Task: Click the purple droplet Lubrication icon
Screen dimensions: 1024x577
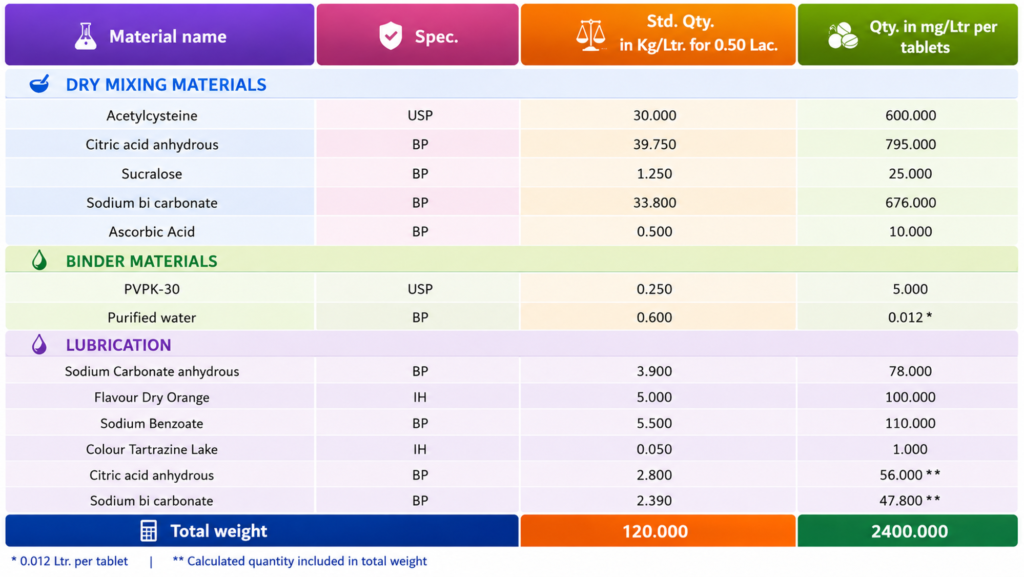Action: [x=39, y=344]
